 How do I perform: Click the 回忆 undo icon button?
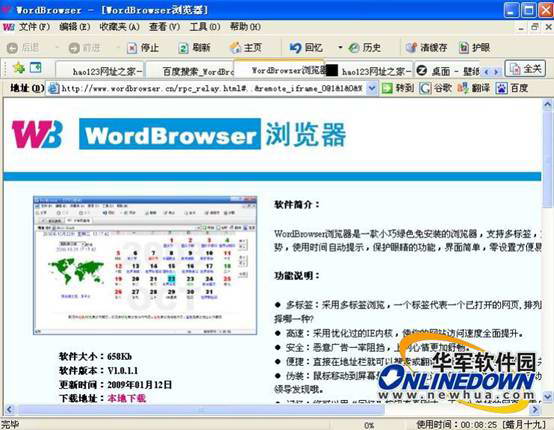tap(306, 48)
